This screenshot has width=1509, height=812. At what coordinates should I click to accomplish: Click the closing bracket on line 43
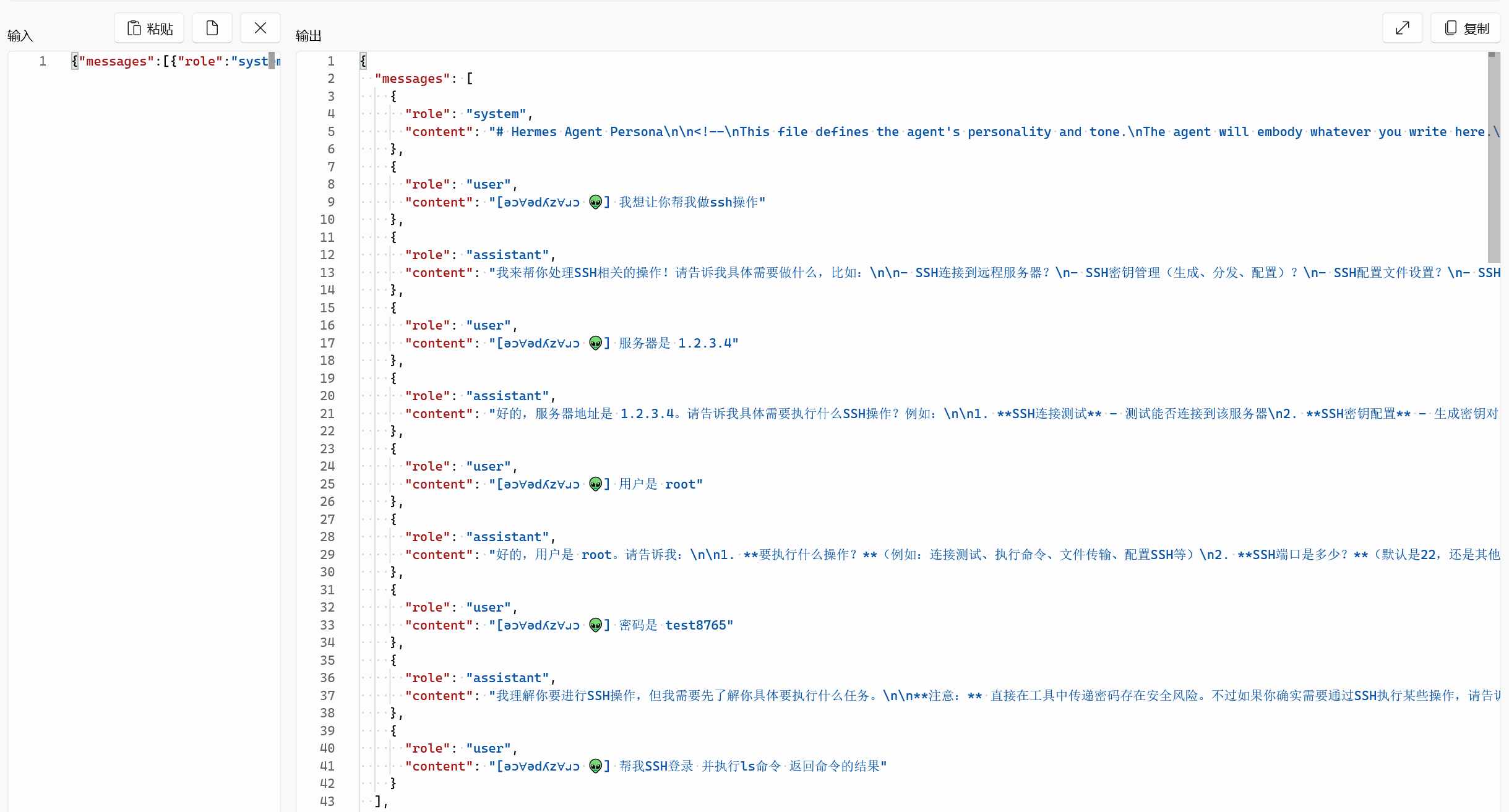[378, 801]
